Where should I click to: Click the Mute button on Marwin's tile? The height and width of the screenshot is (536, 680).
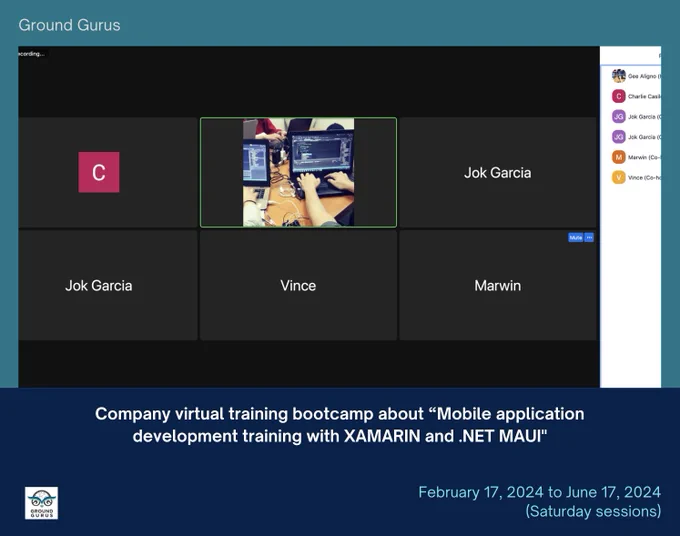click(x=575, y=238)
